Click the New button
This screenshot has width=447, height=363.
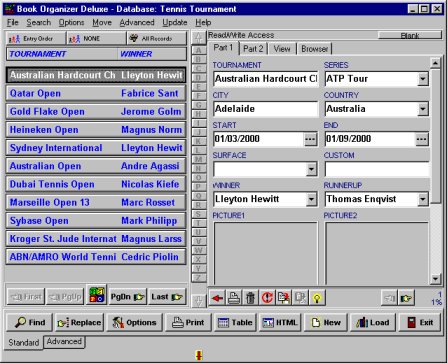pyautogui.click(x=325, y=322)
